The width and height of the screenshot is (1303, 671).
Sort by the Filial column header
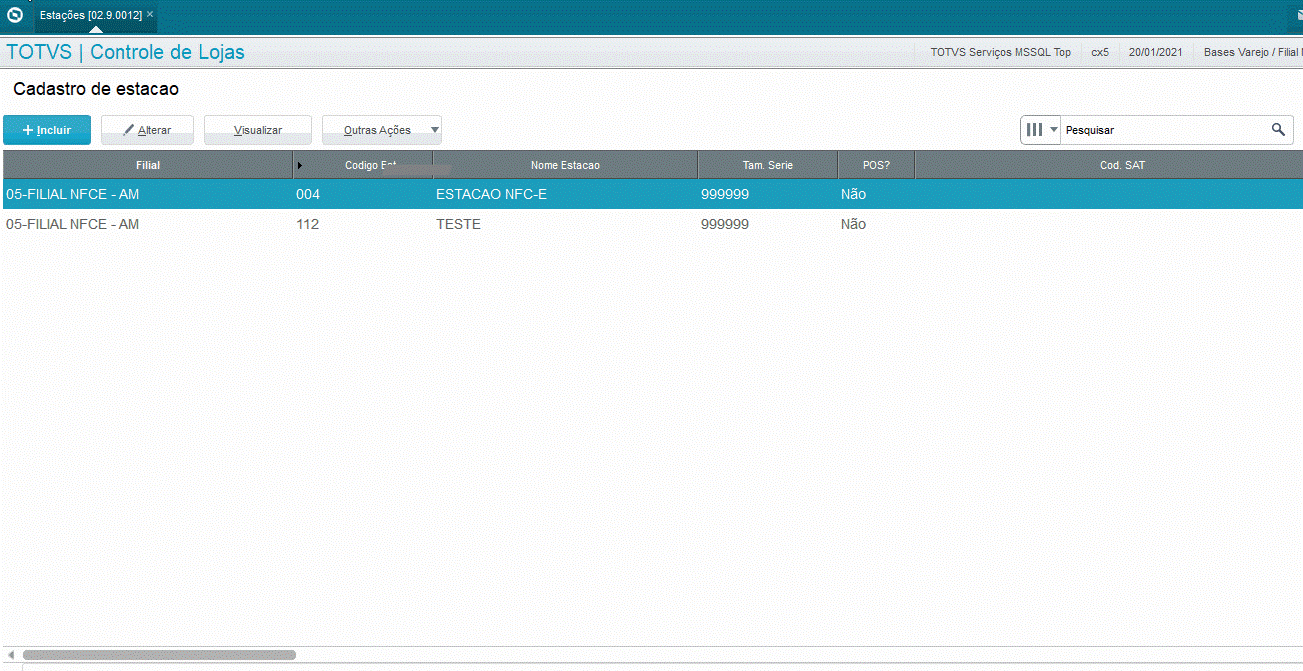coord(148,165)
